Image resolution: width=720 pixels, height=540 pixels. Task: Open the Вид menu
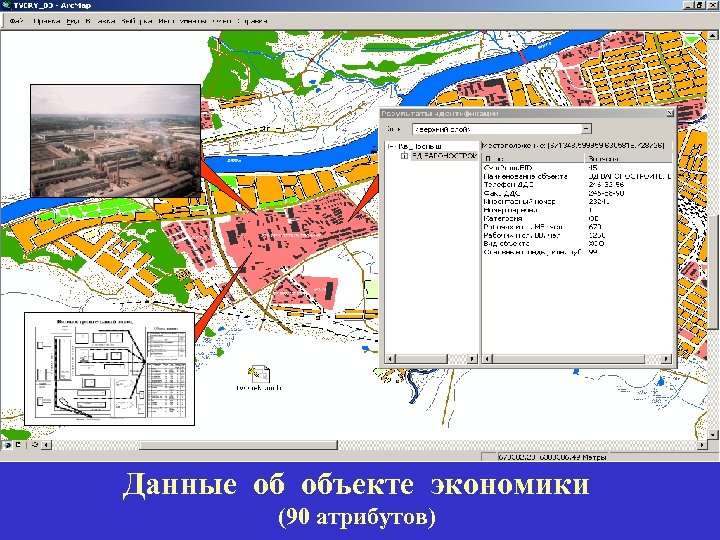click(x=73, y=21)
